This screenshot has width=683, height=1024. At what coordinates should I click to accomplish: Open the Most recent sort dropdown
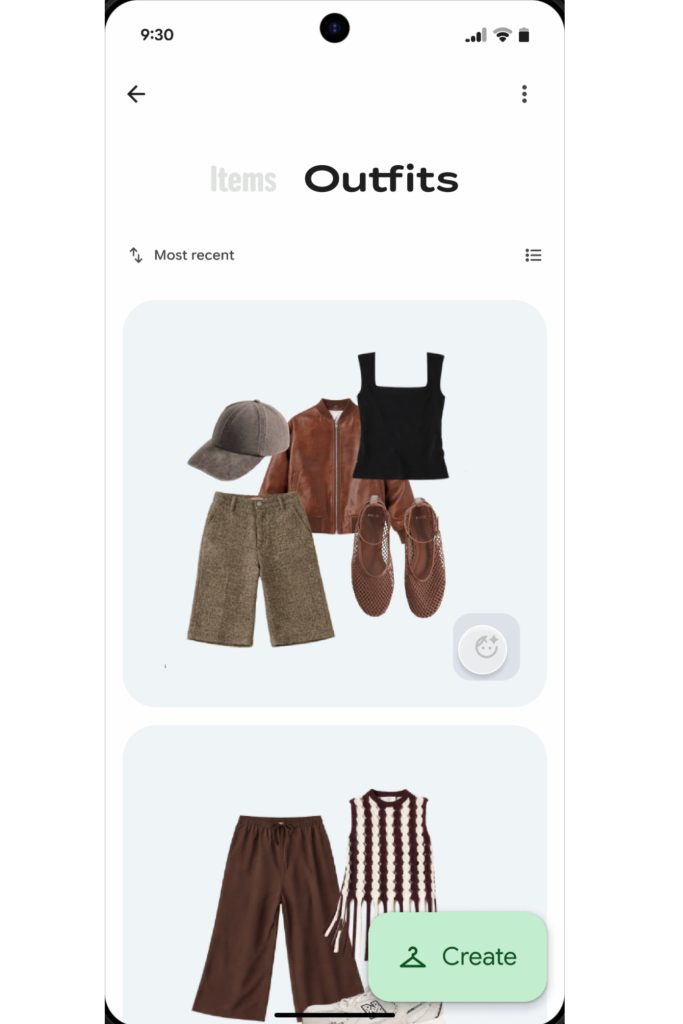coord(182,255)
